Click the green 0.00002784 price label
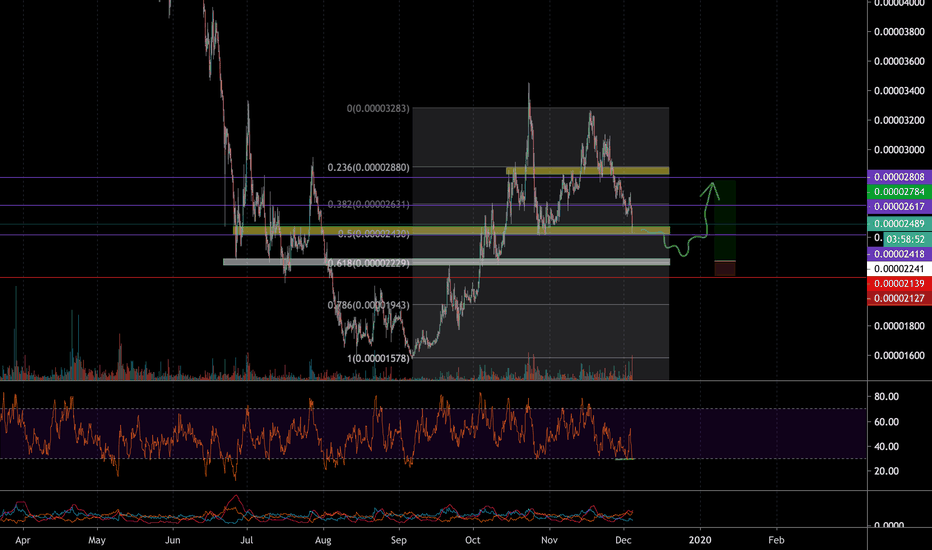Screen dimensions: 932x550 point(899,191)
